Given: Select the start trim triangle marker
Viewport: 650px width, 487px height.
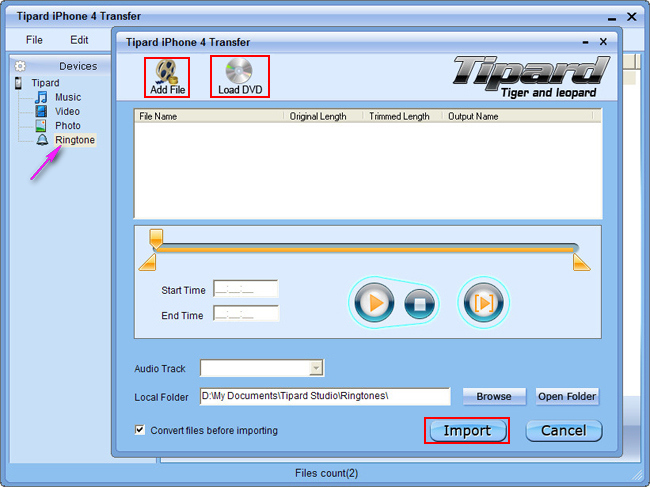Looking at the screenshot, I should pos(148,262).
